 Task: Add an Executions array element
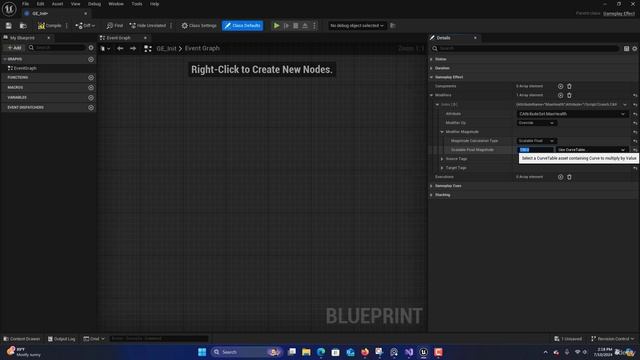(x=560, y=177)
